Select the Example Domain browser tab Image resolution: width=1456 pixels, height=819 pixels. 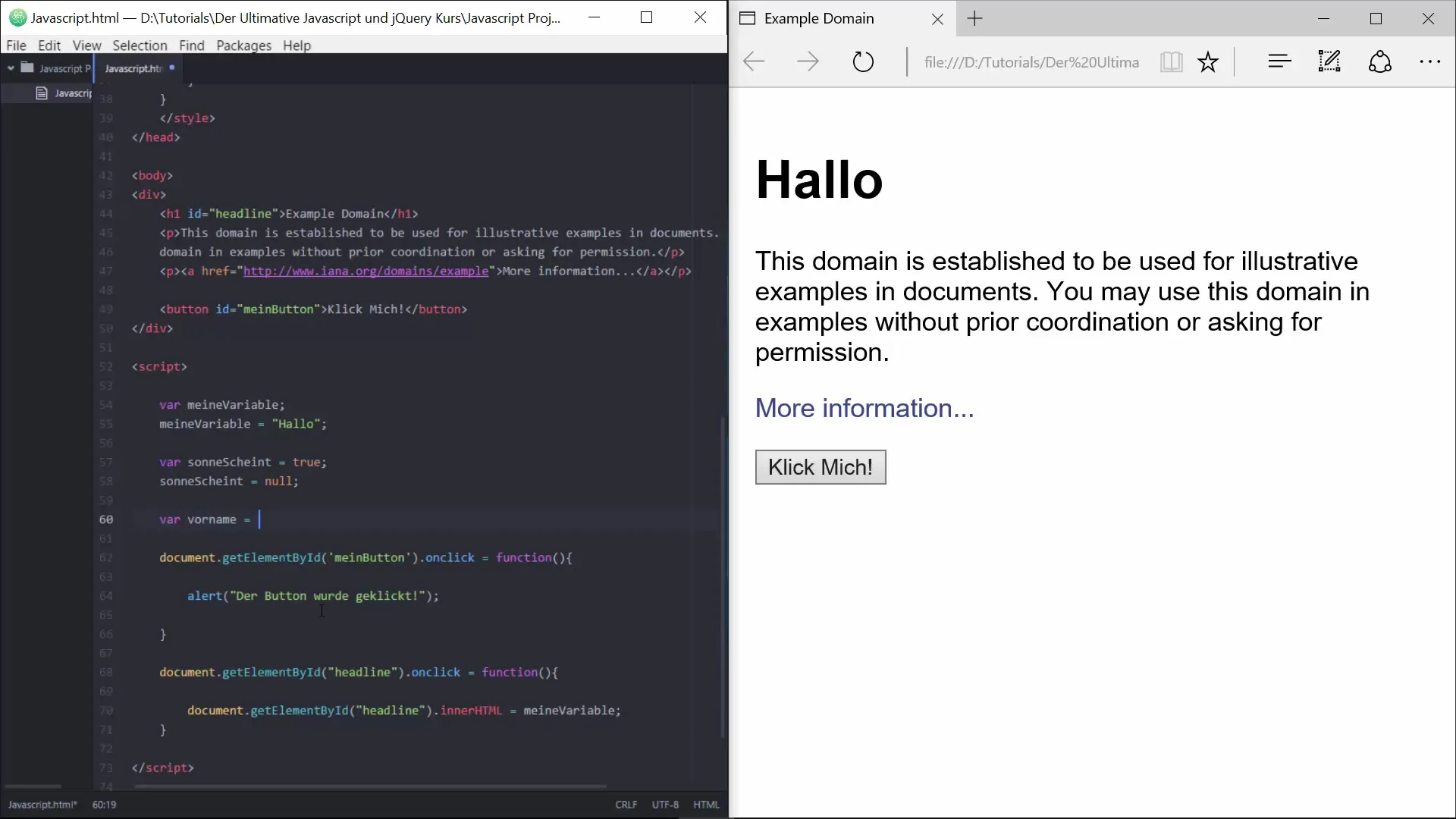tap(842, 18)
